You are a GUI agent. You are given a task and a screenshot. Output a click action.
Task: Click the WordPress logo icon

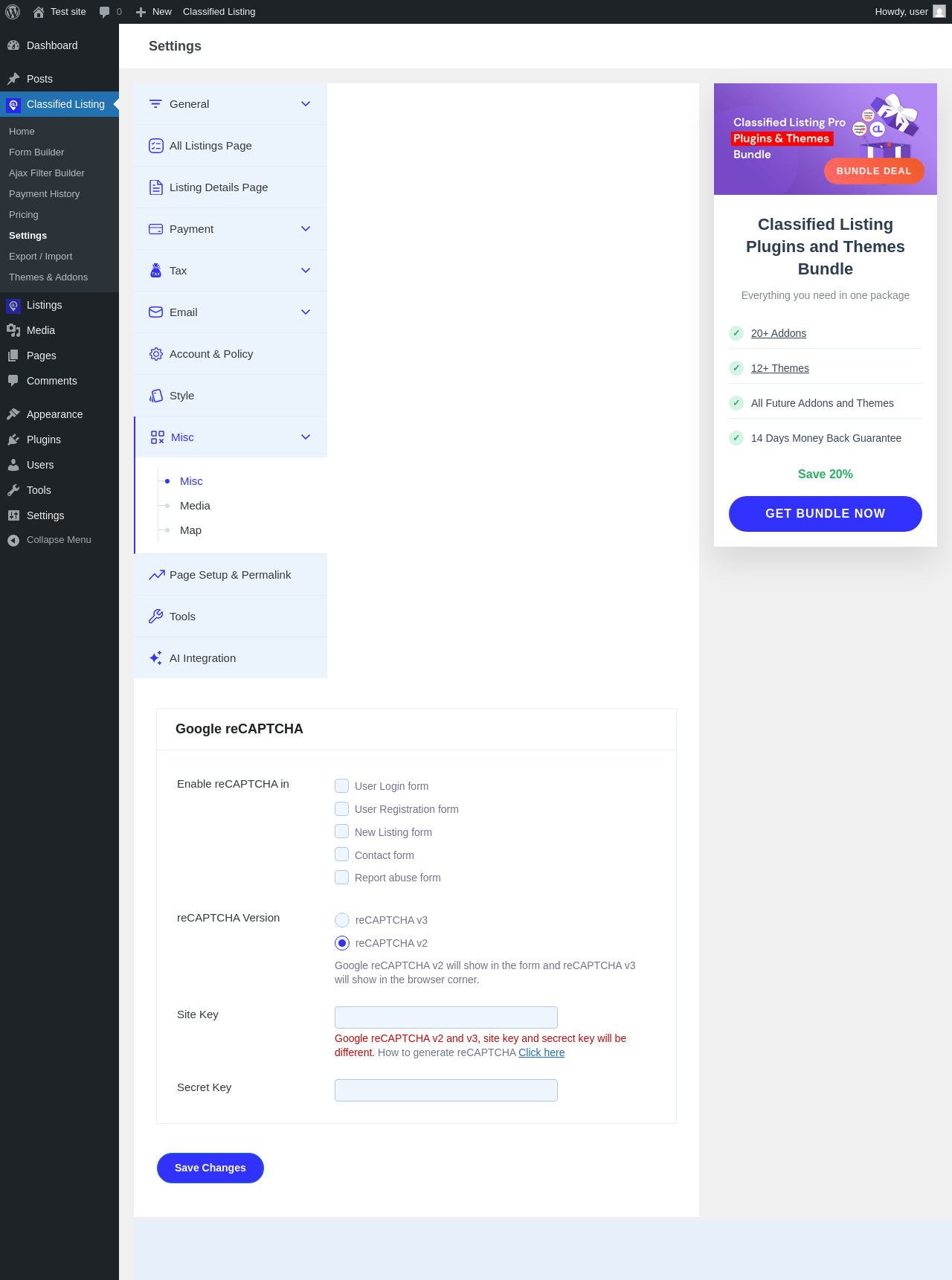pos(13,12)
